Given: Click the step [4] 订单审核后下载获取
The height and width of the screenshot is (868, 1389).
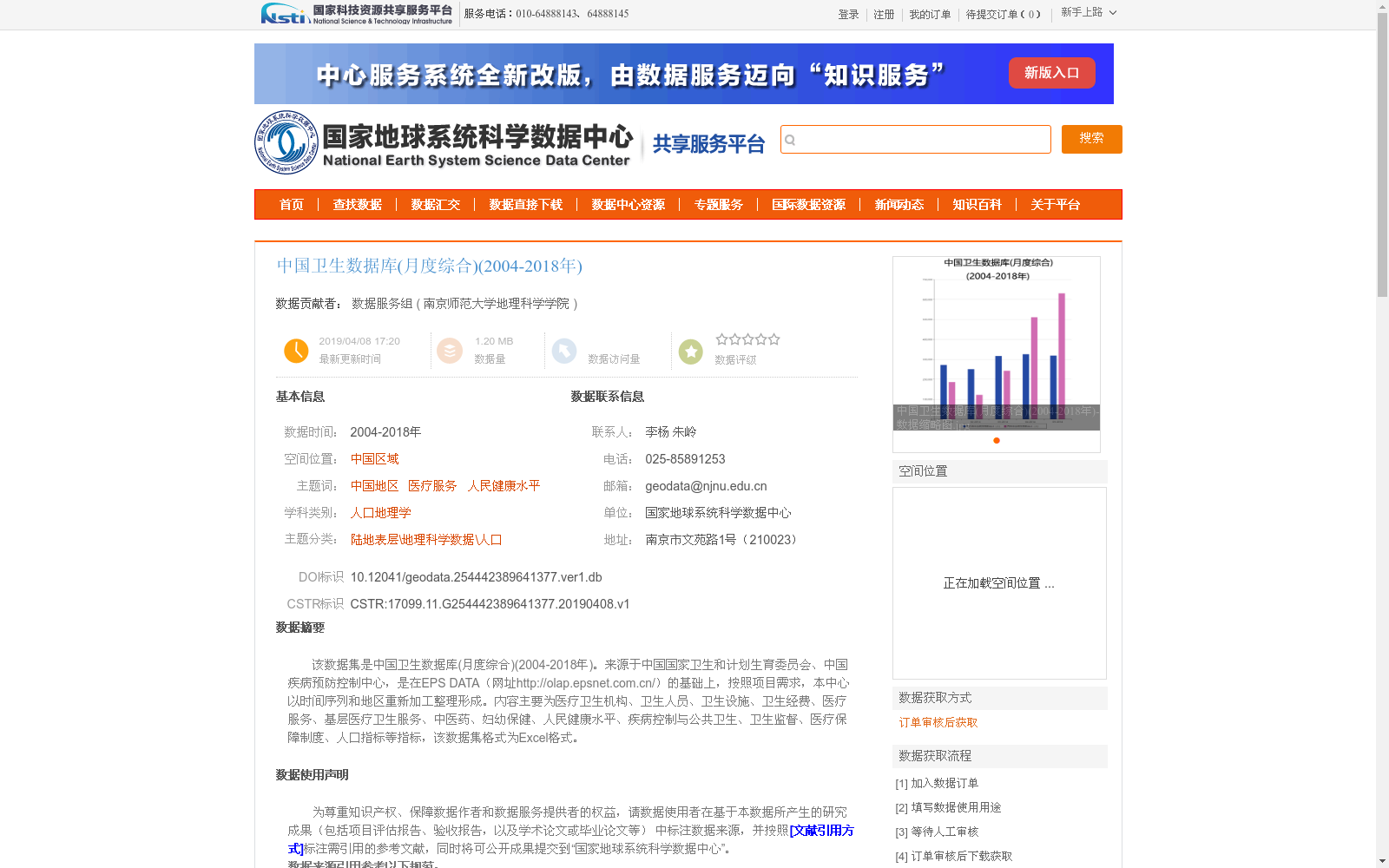Looking at the screenshot, I should (x=954, y=857).
